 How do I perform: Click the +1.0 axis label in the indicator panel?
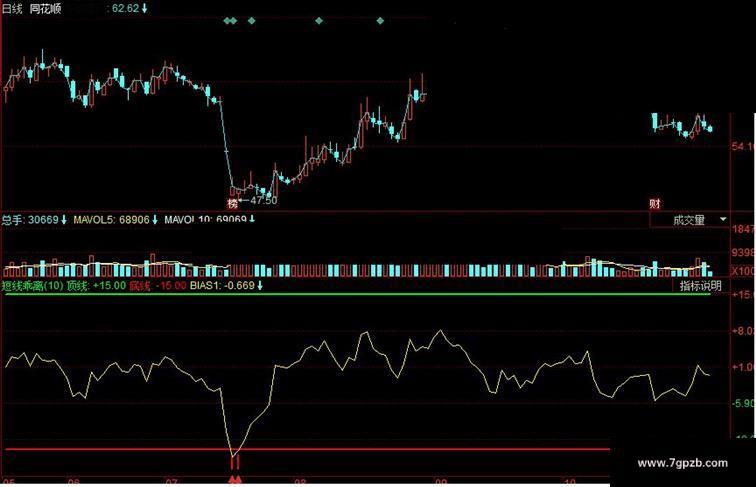point(743,367)
